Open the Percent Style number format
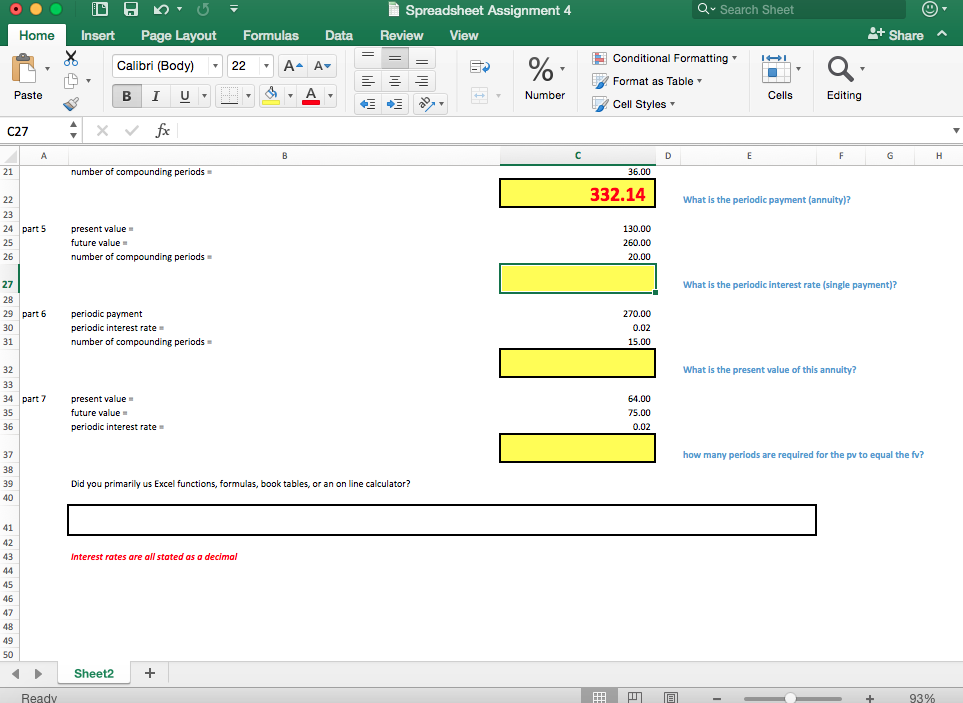 tap(542, 70)
